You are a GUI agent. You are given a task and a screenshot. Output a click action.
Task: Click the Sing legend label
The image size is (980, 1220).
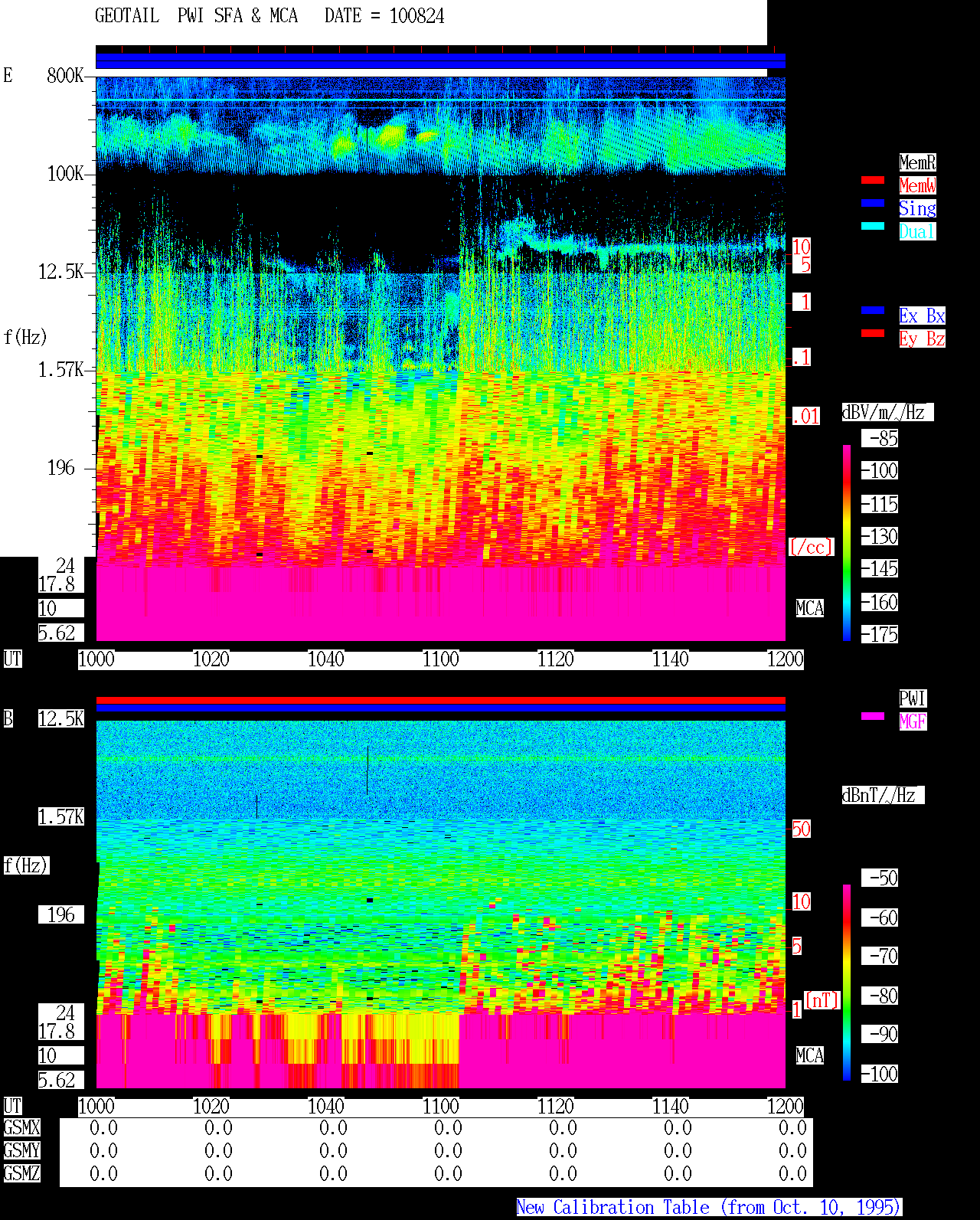pyautogui.click(x=917, y=208)
